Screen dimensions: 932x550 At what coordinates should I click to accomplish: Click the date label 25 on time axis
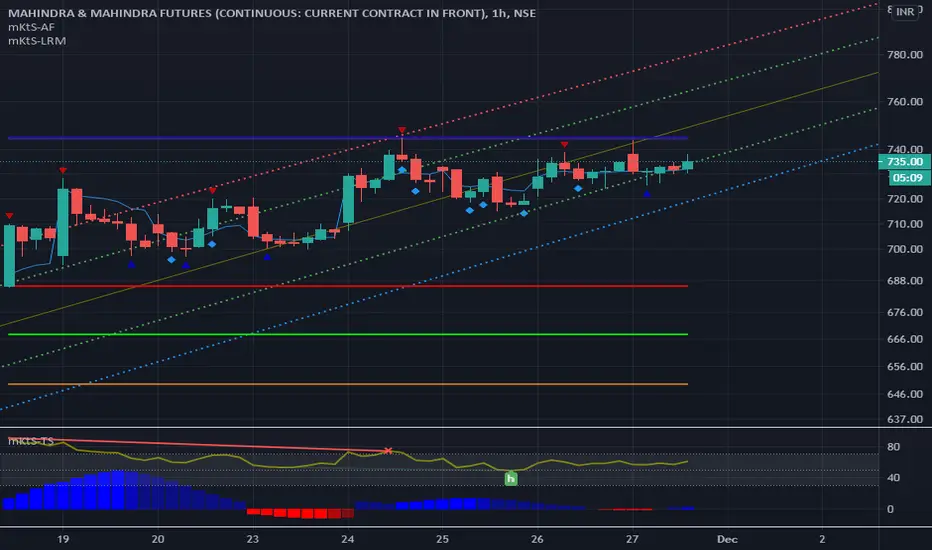click(x=442, y=539)
